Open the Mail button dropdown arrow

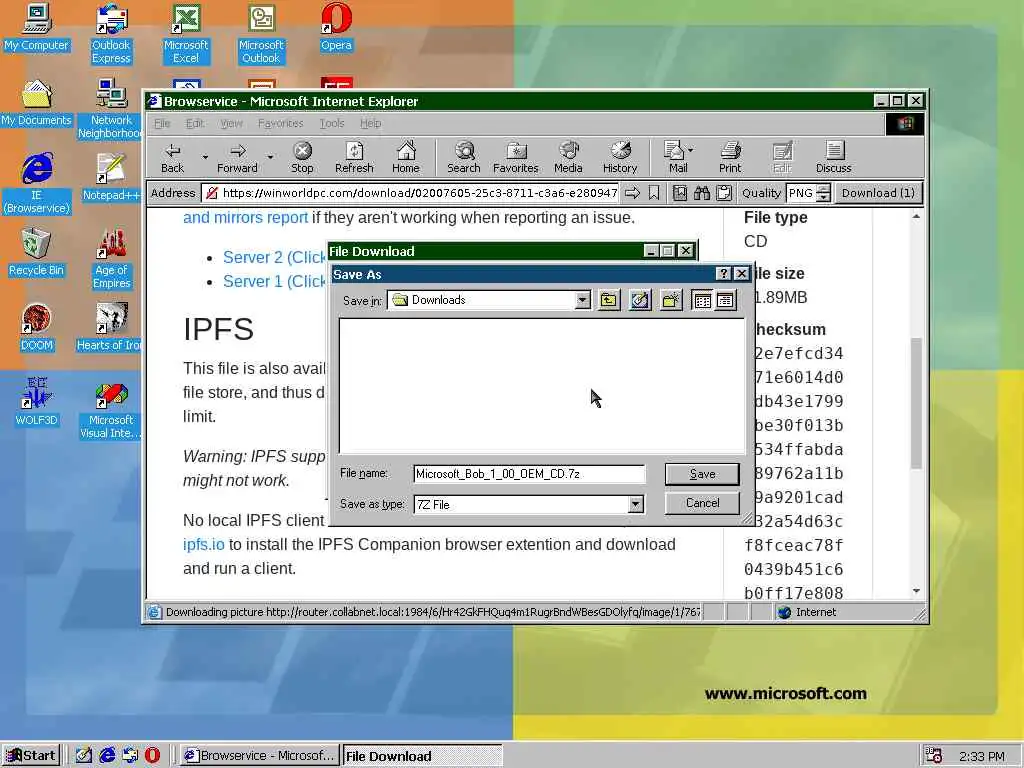[x=691, y=150]
